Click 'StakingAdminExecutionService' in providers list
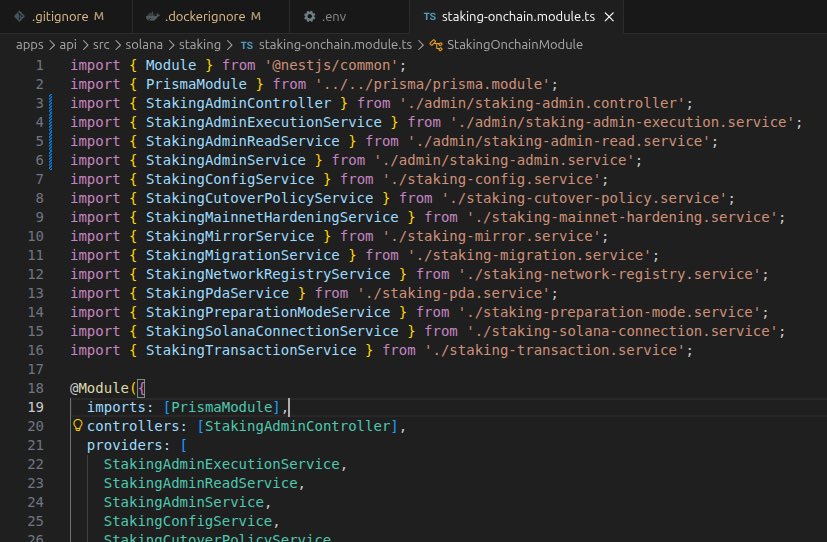Viewport: 827px width, 542px height. [222, 464]
